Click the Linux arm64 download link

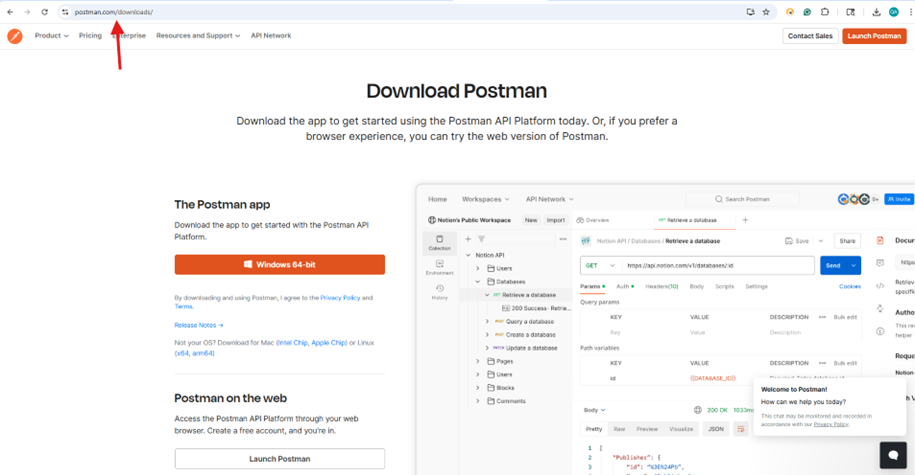202,353
